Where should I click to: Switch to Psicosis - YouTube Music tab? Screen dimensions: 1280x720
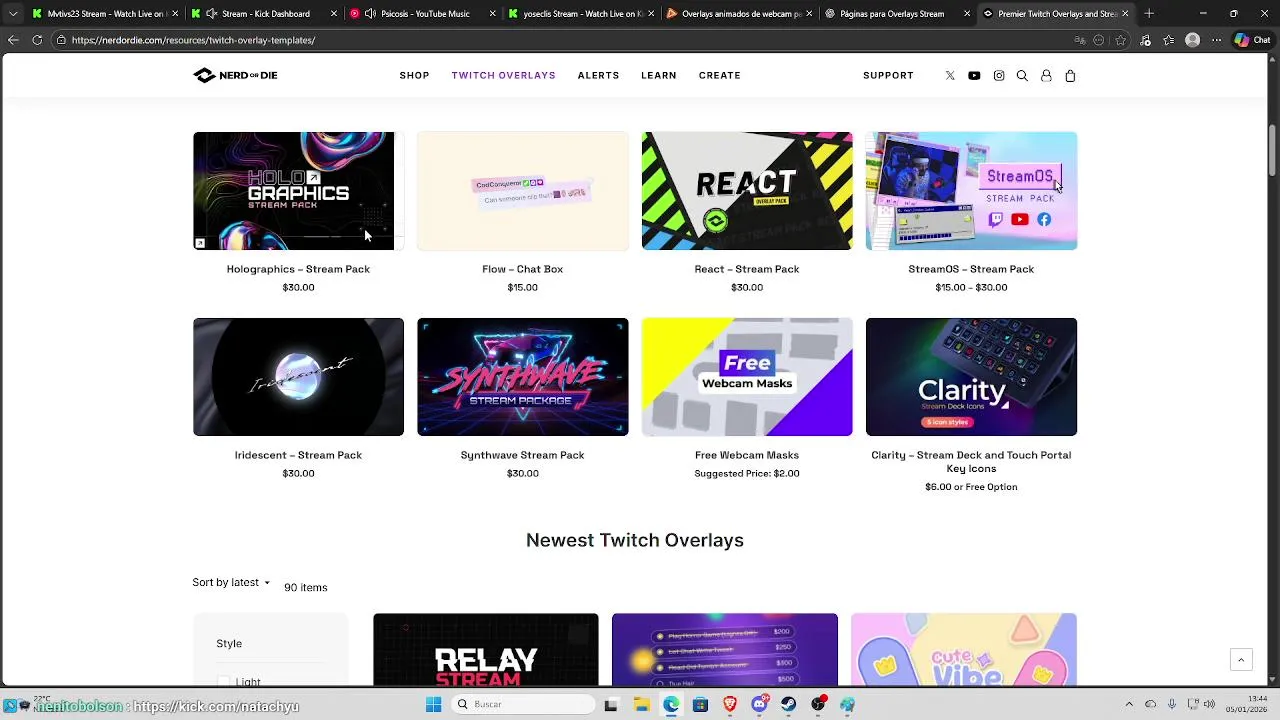tap(425, 14)
